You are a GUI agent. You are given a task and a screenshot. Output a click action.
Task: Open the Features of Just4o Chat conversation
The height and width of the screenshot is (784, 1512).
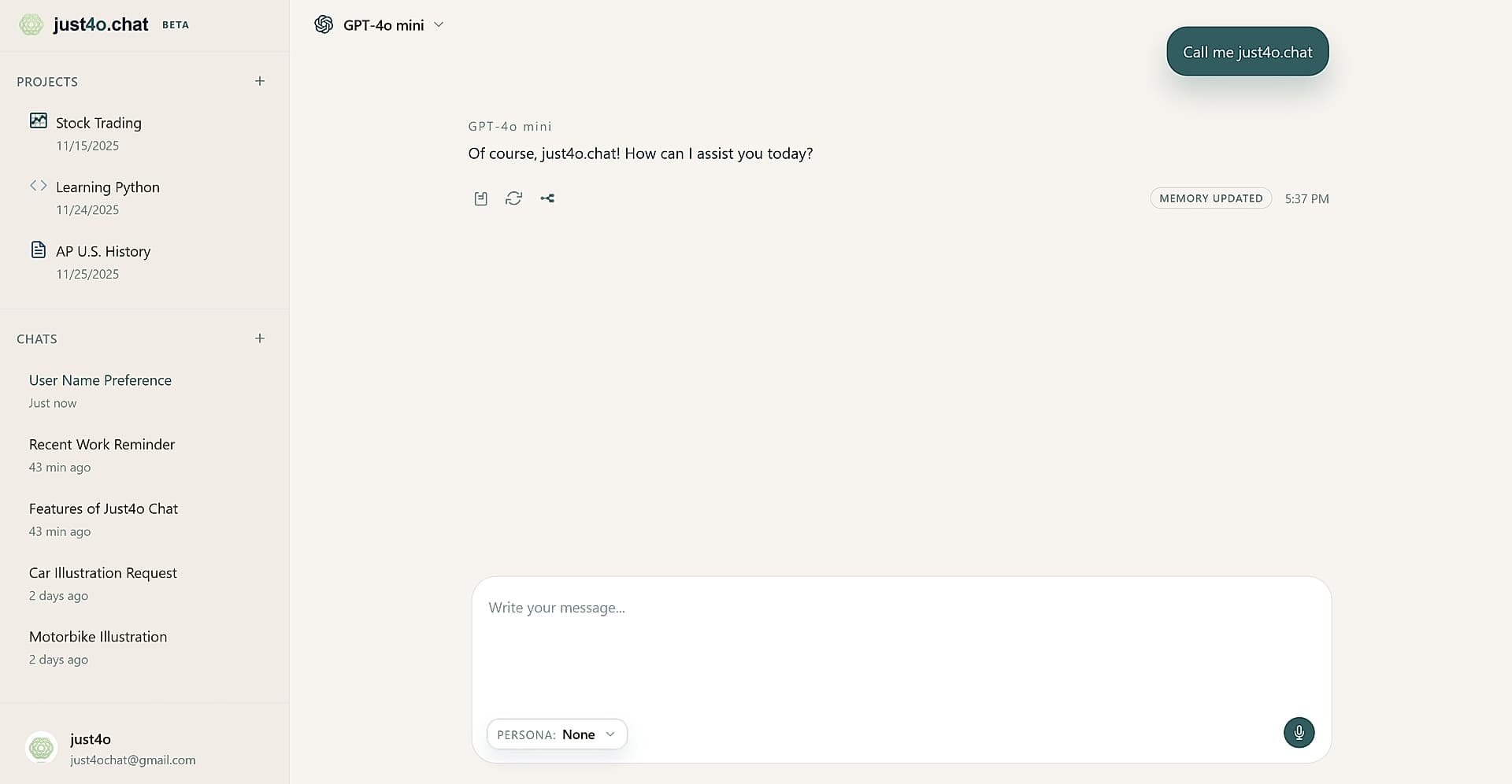tap(103, 508)
